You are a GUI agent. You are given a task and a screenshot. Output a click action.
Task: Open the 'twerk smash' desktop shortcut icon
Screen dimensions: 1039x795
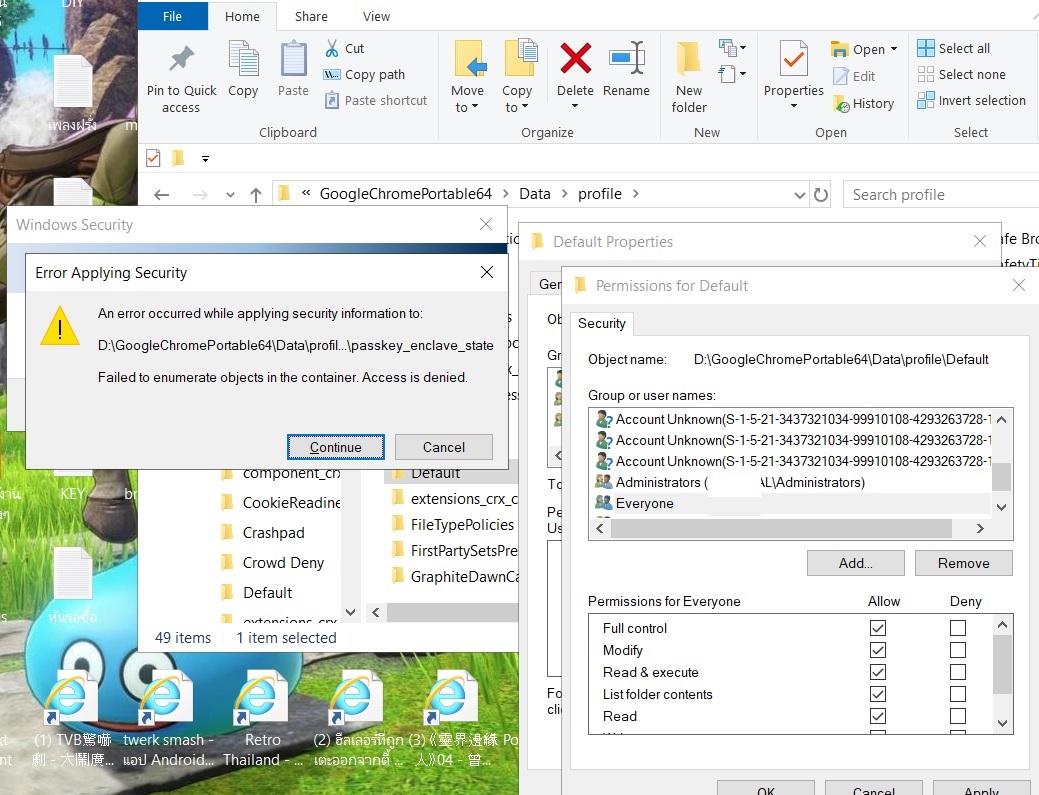click(164, 699)
